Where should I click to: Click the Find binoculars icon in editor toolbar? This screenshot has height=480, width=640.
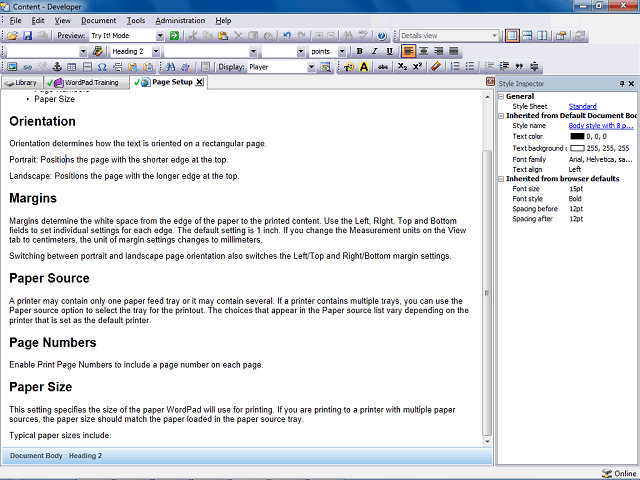point(171,67)
